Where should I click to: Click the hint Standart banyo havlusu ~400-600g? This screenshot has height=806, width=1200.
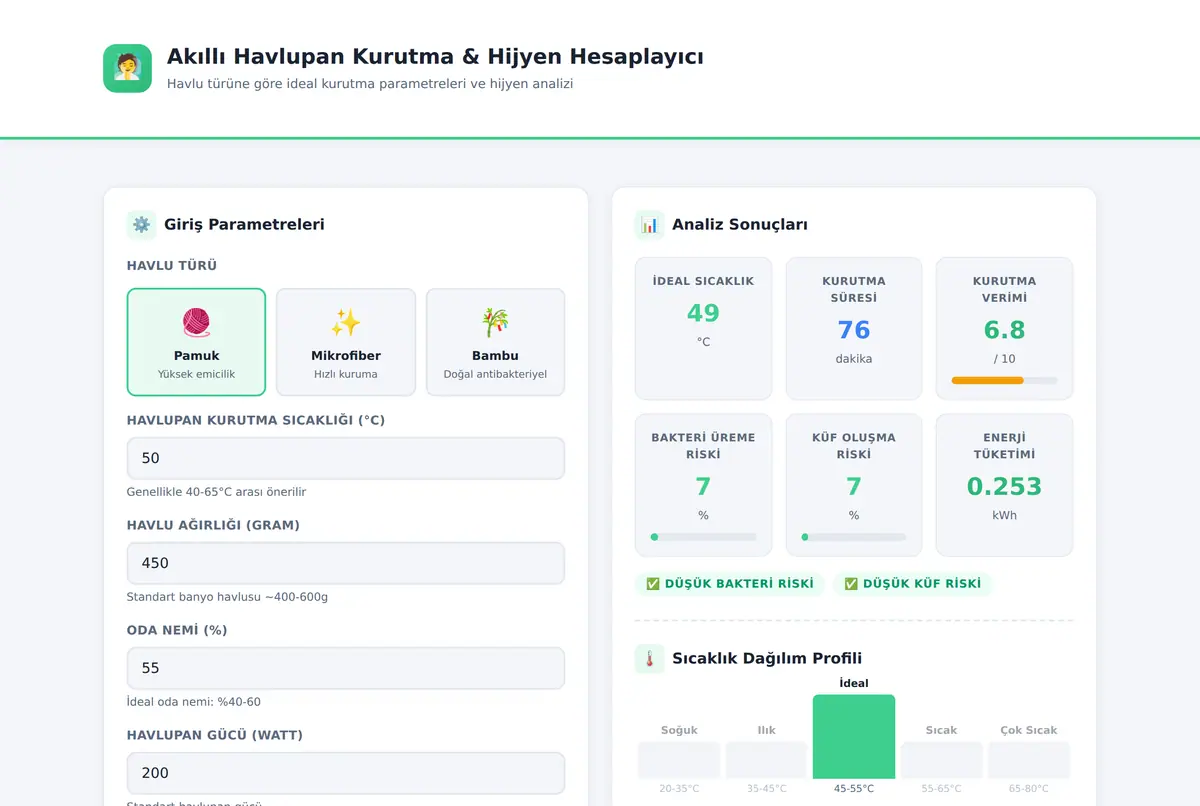point(227,597)
